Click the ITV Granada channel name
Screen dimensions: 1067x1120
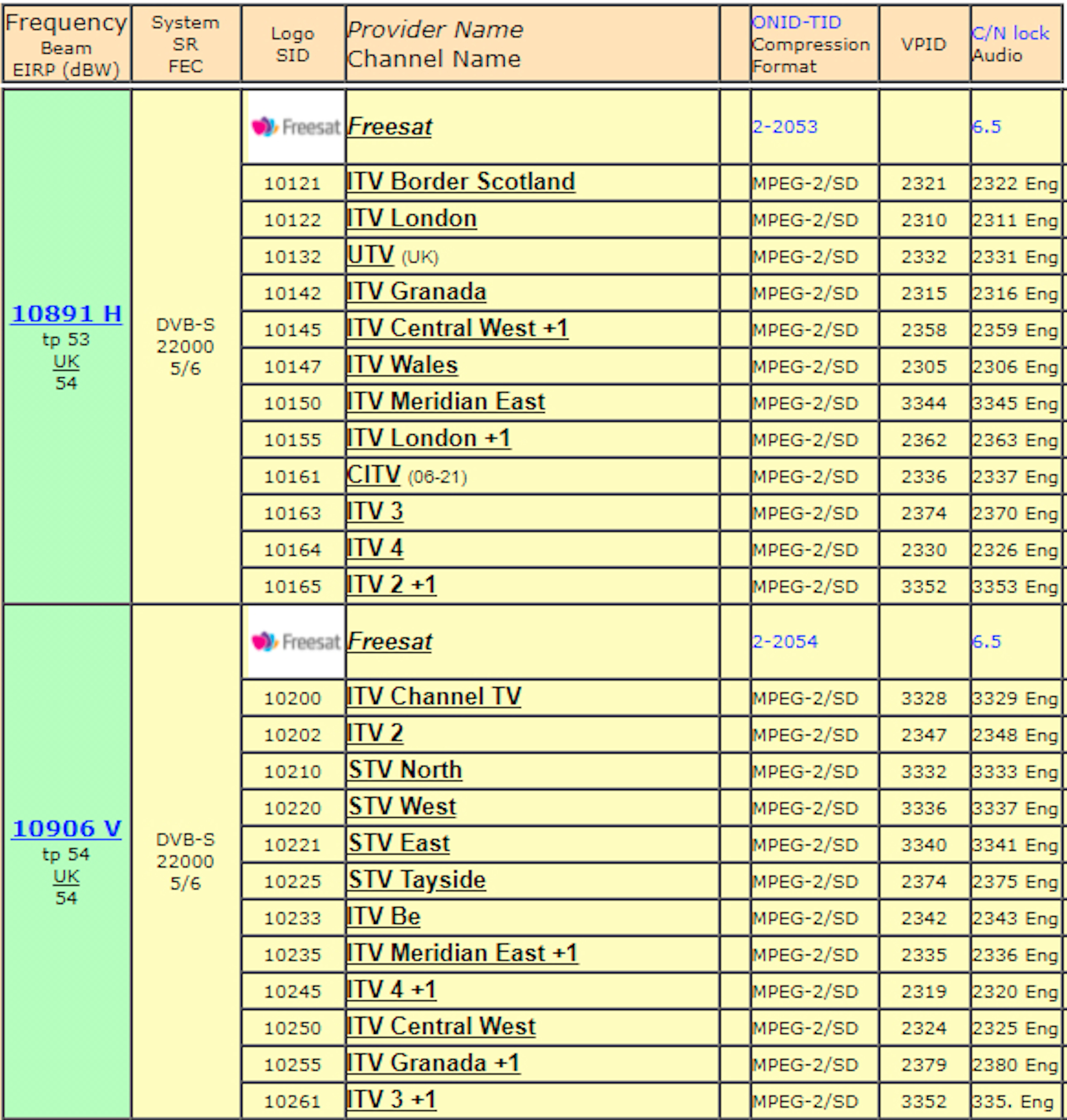416,292
